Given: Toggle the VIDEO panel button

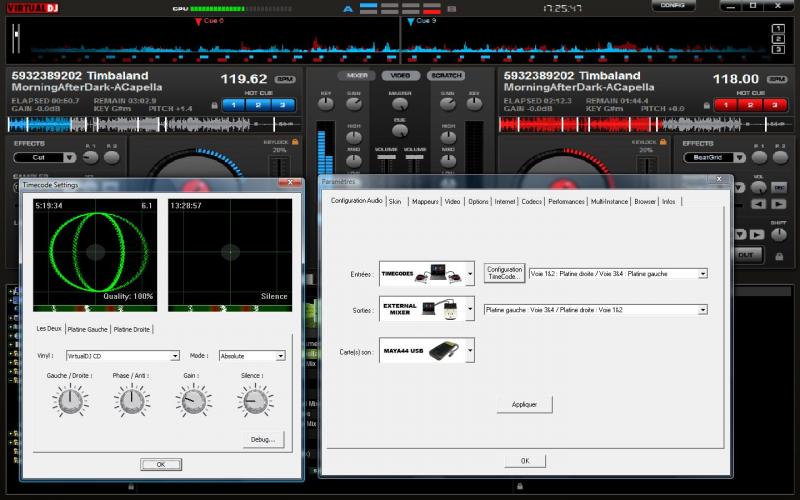Looking at the screenshot, I should [x=400, y=76].
